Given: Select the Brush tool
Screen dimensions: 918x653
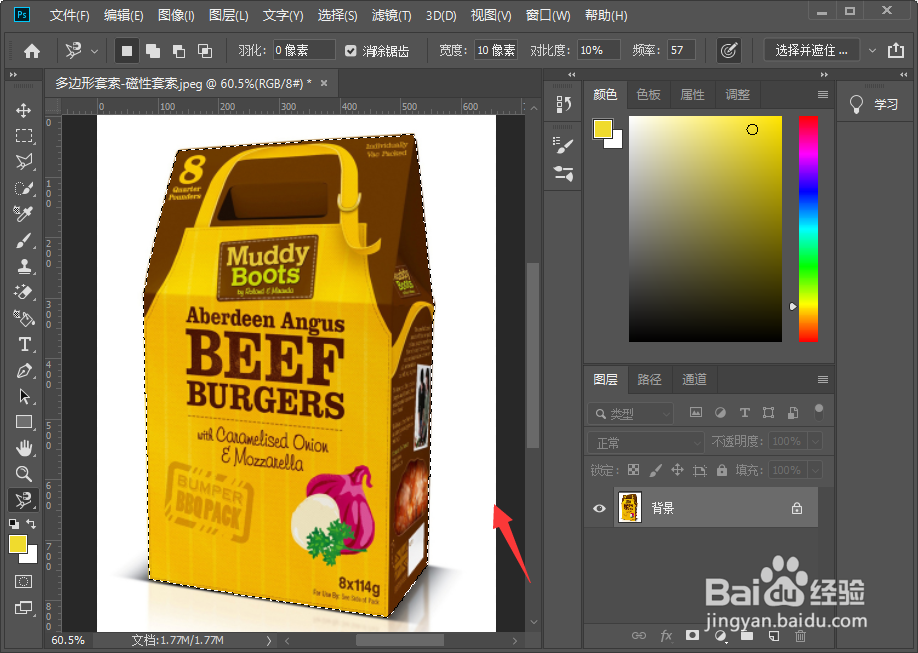Looking at the screenshot, I should [23, 240].
